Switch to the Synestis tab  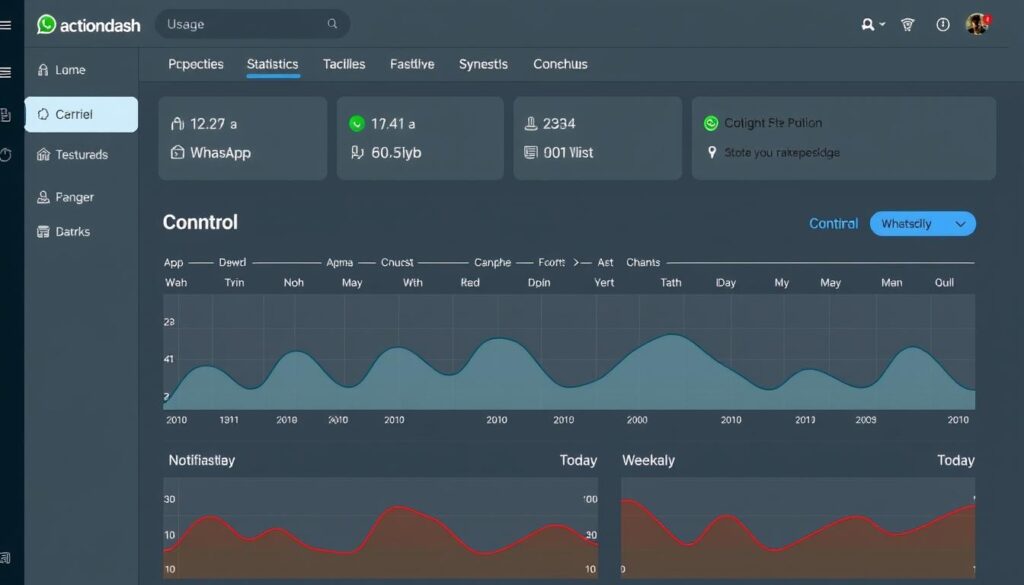coord(483,64)
